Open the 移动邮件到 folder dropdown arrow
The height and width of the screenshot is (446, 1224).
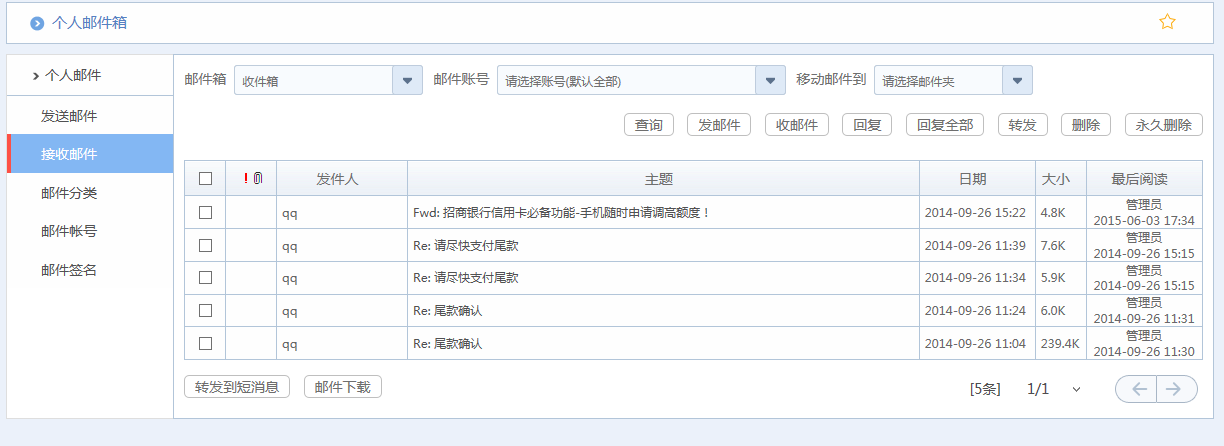(x=1017, y=81)
